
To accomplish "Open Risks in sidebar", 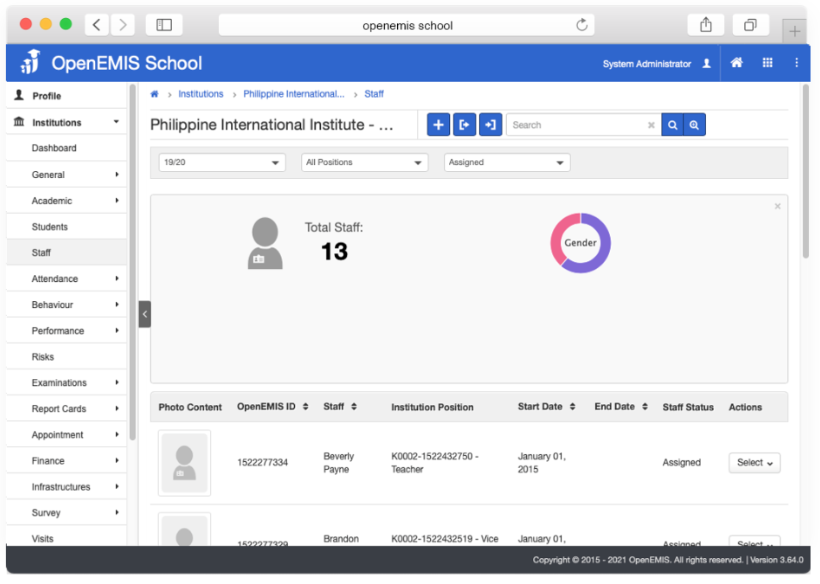I will (x=66, y=357).
